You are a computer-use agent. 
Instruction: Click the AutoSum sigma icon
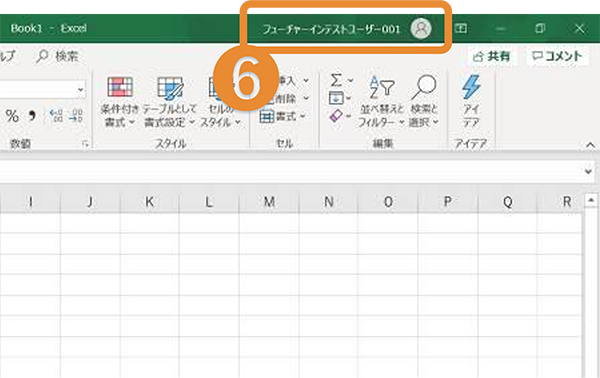click(336, 80)
